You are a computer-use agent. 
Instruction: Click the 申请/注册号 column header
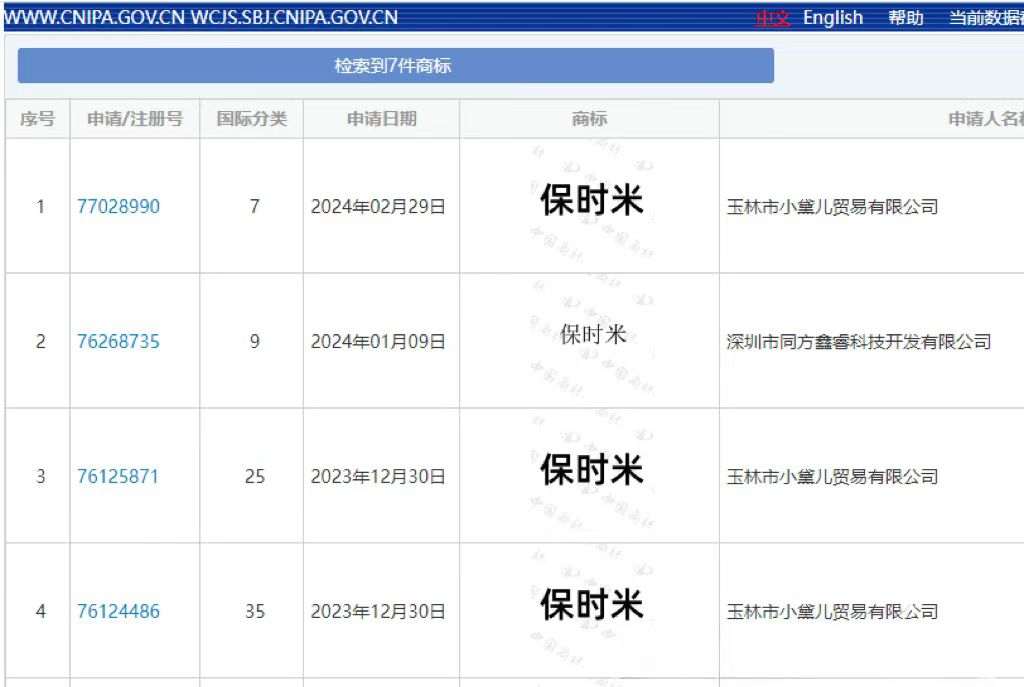coord(135,119)
